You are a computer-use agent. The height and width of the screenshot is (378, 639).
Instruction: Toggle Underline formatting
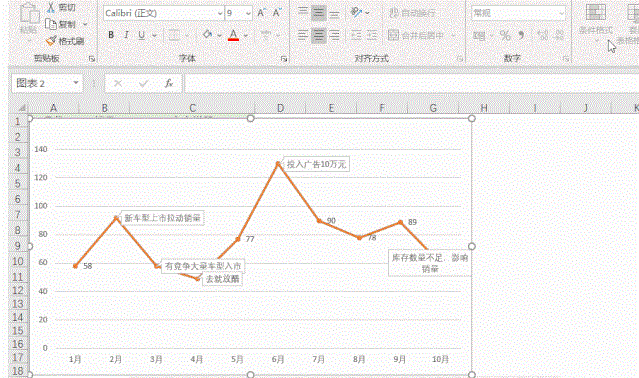coord(141,35)
